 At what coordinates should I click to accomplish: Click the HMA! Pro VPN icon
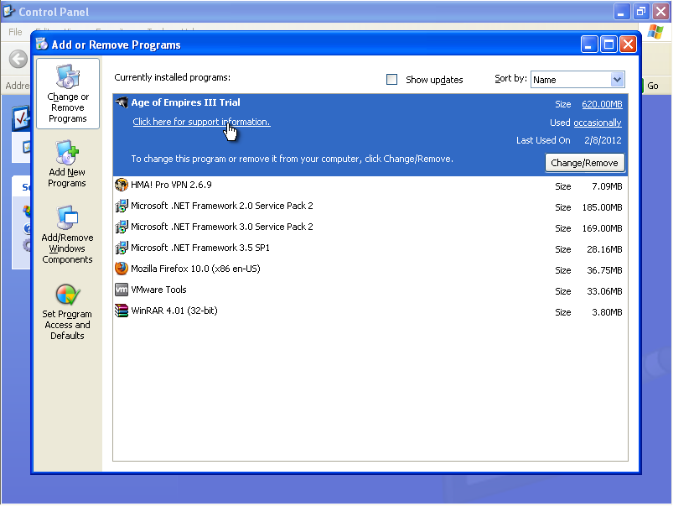point(121,185)
